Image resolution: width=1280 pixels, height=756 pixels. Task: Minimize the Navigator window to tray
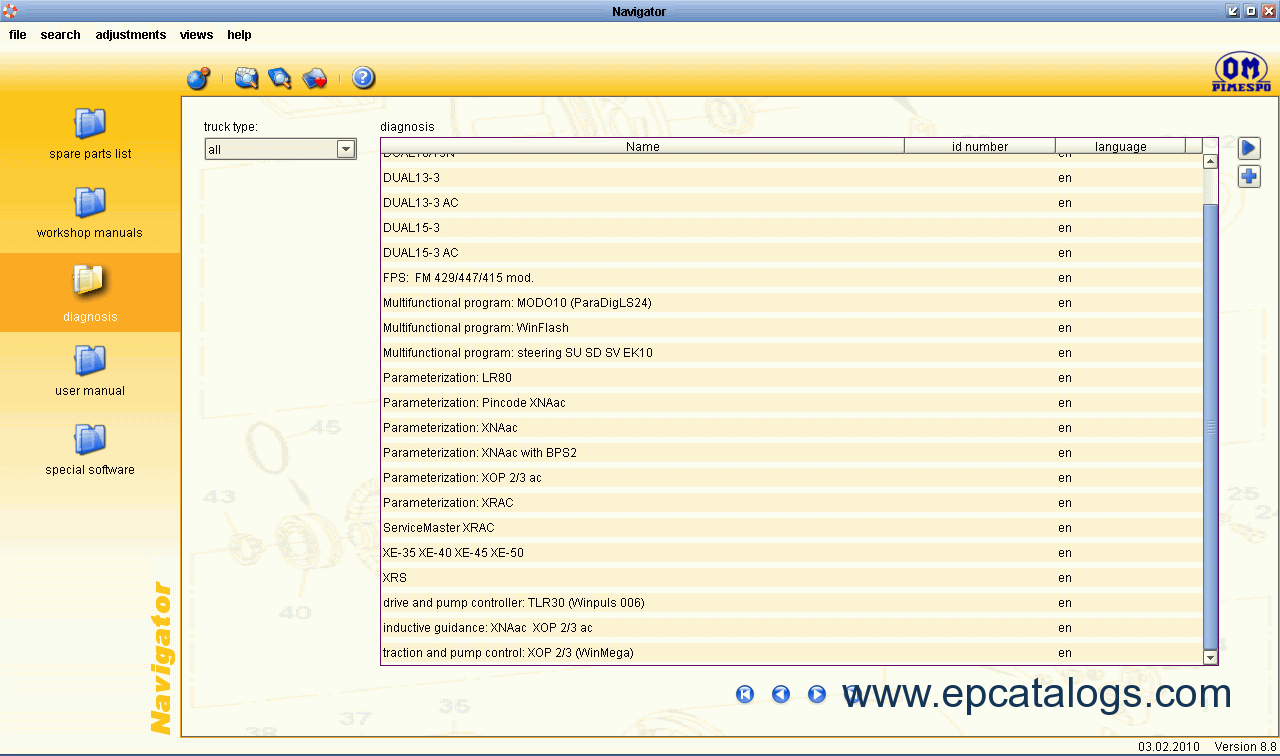[1233, 11]
